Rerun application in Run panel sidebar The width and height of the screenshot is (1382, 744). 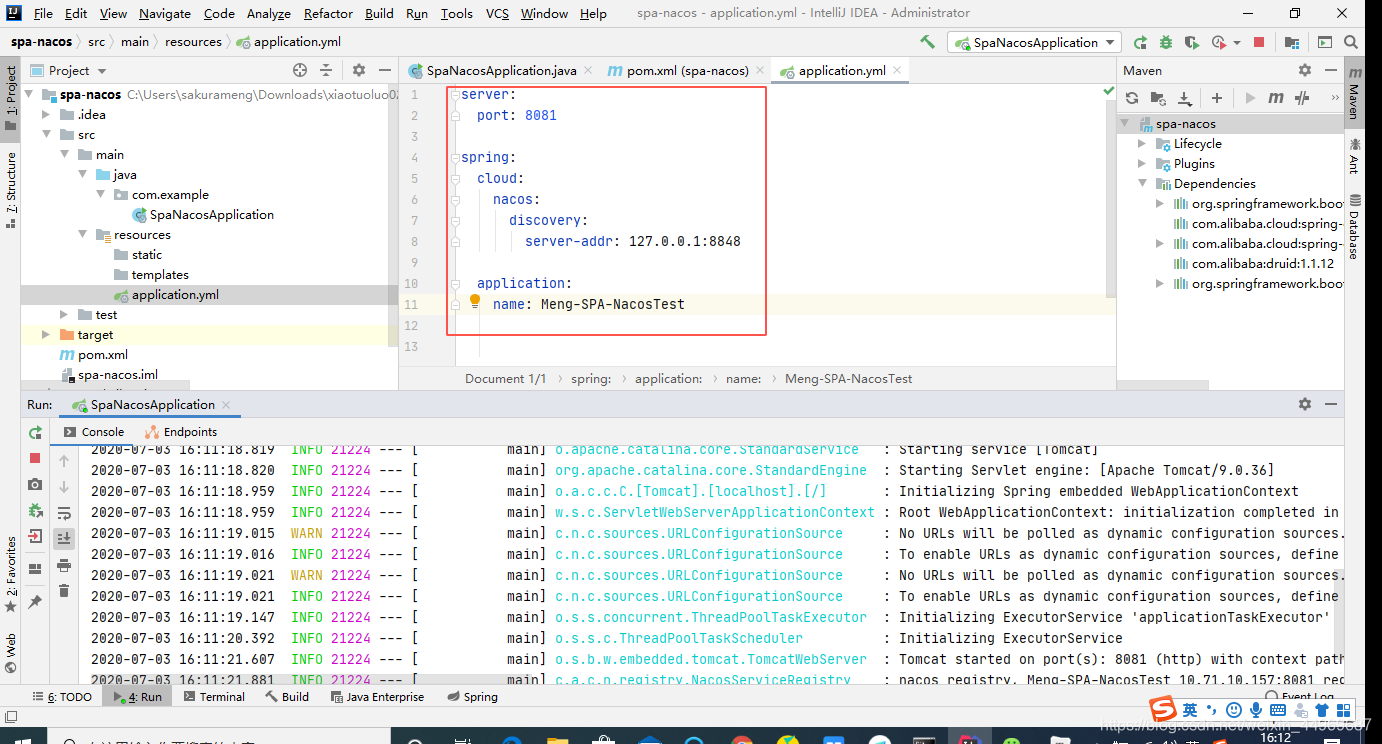(x=35, y=433)
